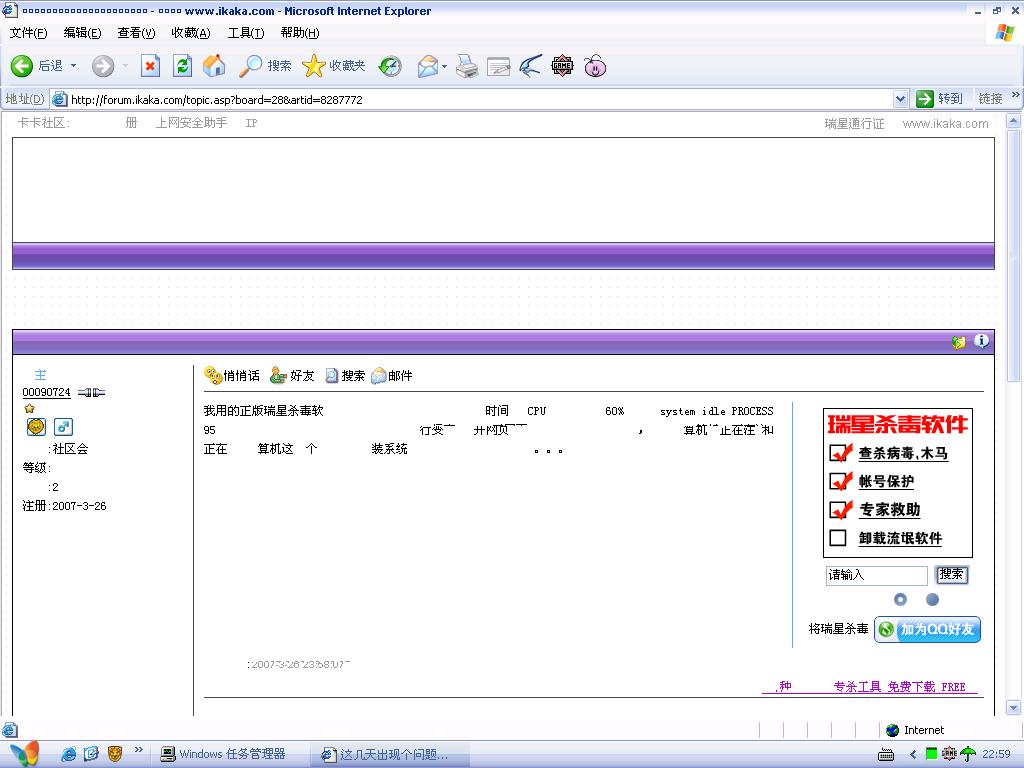
Task: Click the green-yellow icon beside the info icon
Action: (x=959, y=342)
